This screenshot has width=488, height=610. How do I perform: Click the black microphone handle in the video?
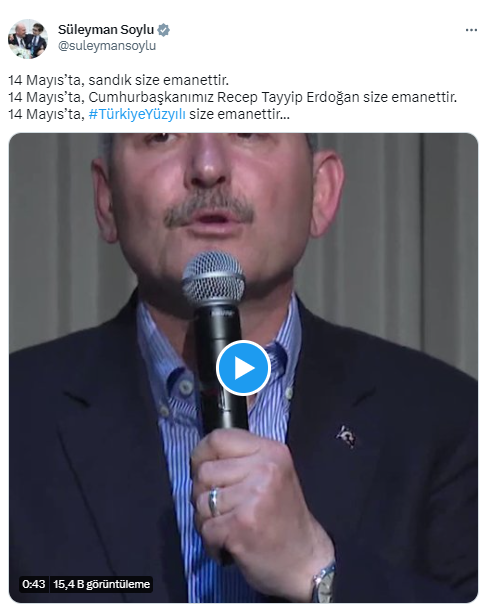[222, 370]
